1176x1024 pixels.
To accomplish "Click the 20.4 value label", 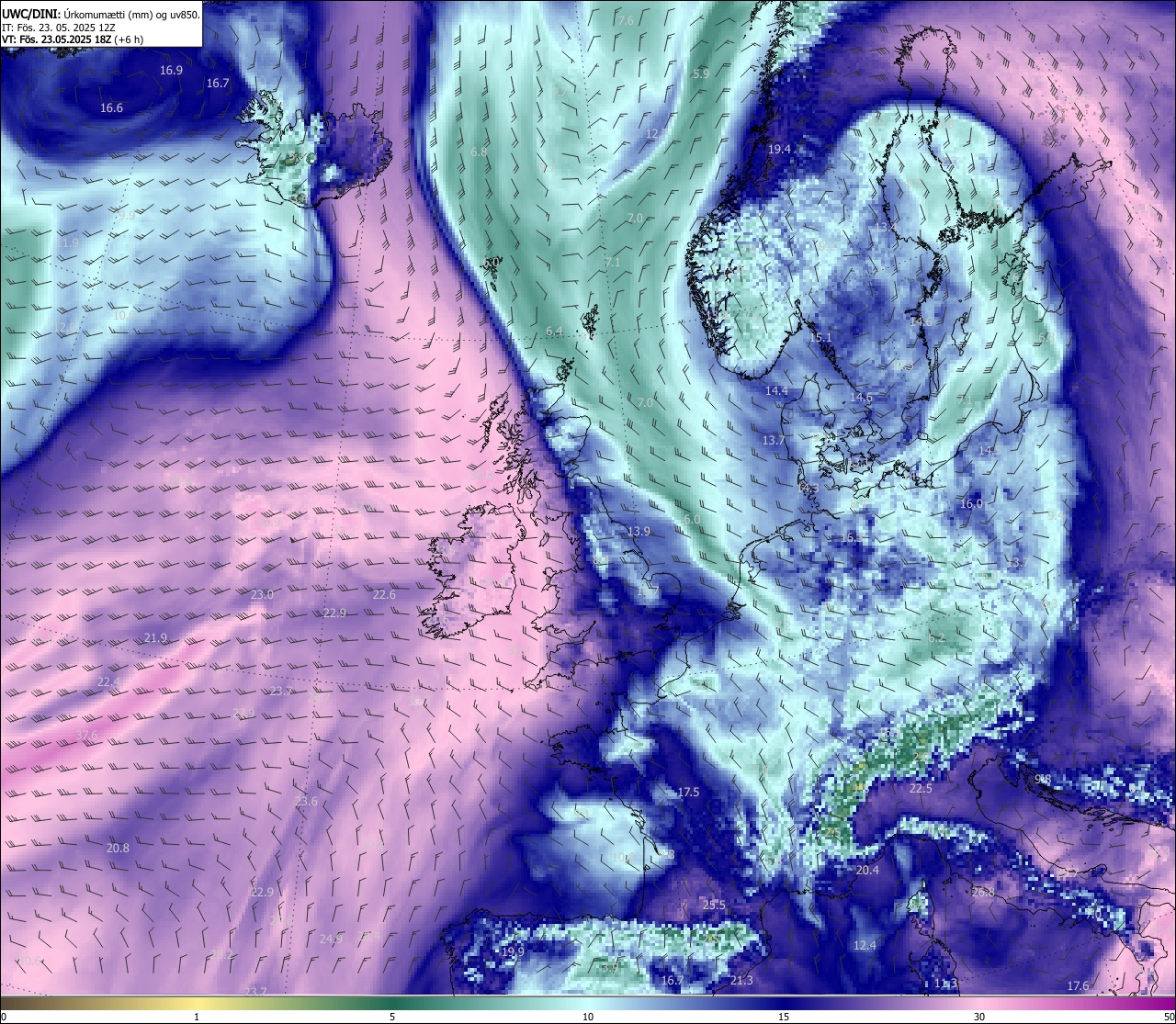I will 867,870.
